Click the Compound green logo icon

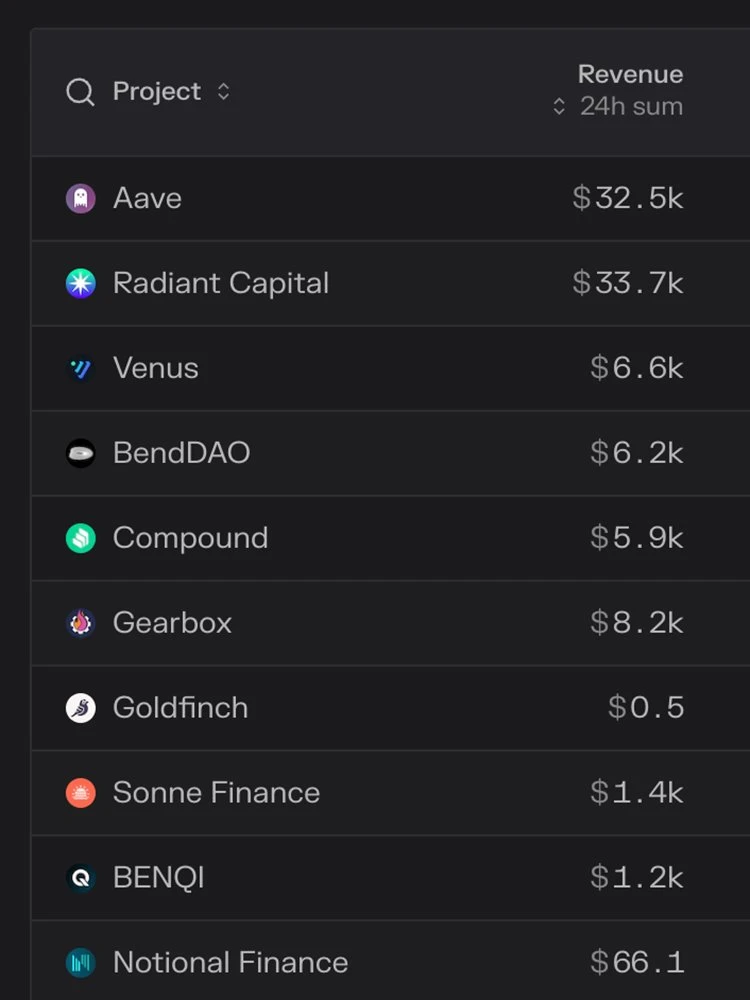coord(80,538)
